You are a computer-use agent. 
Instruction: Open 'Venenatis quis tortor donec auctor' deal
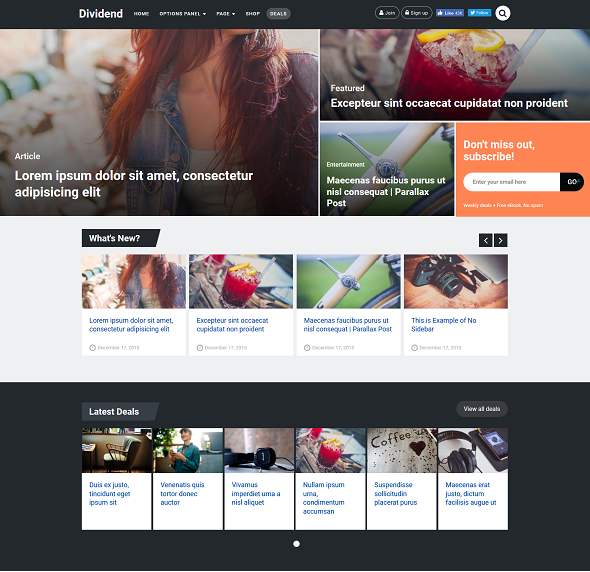(182, 494)
